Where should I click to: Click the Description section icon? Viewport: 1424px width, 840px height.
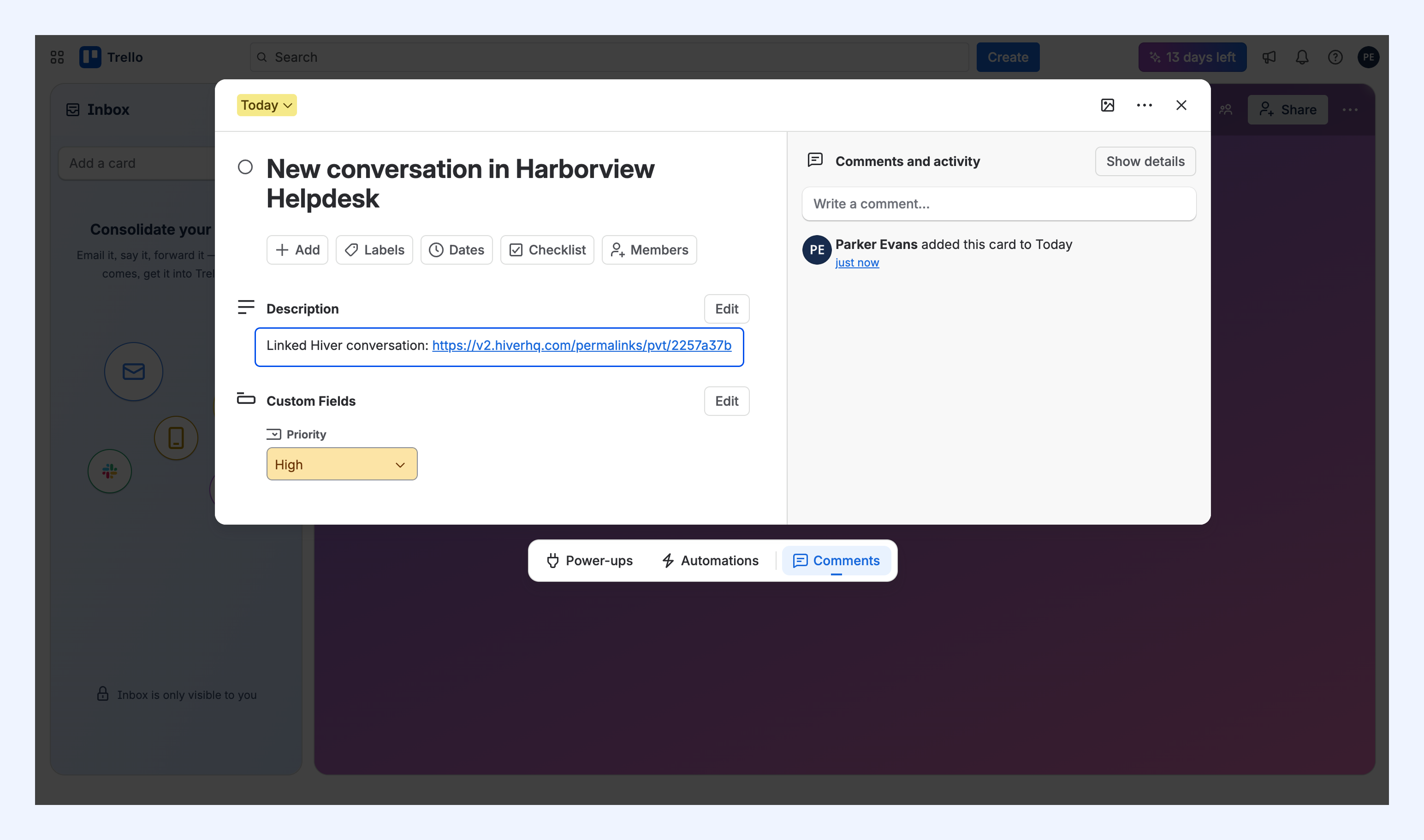pyautogui.click(x=246, y=307)
